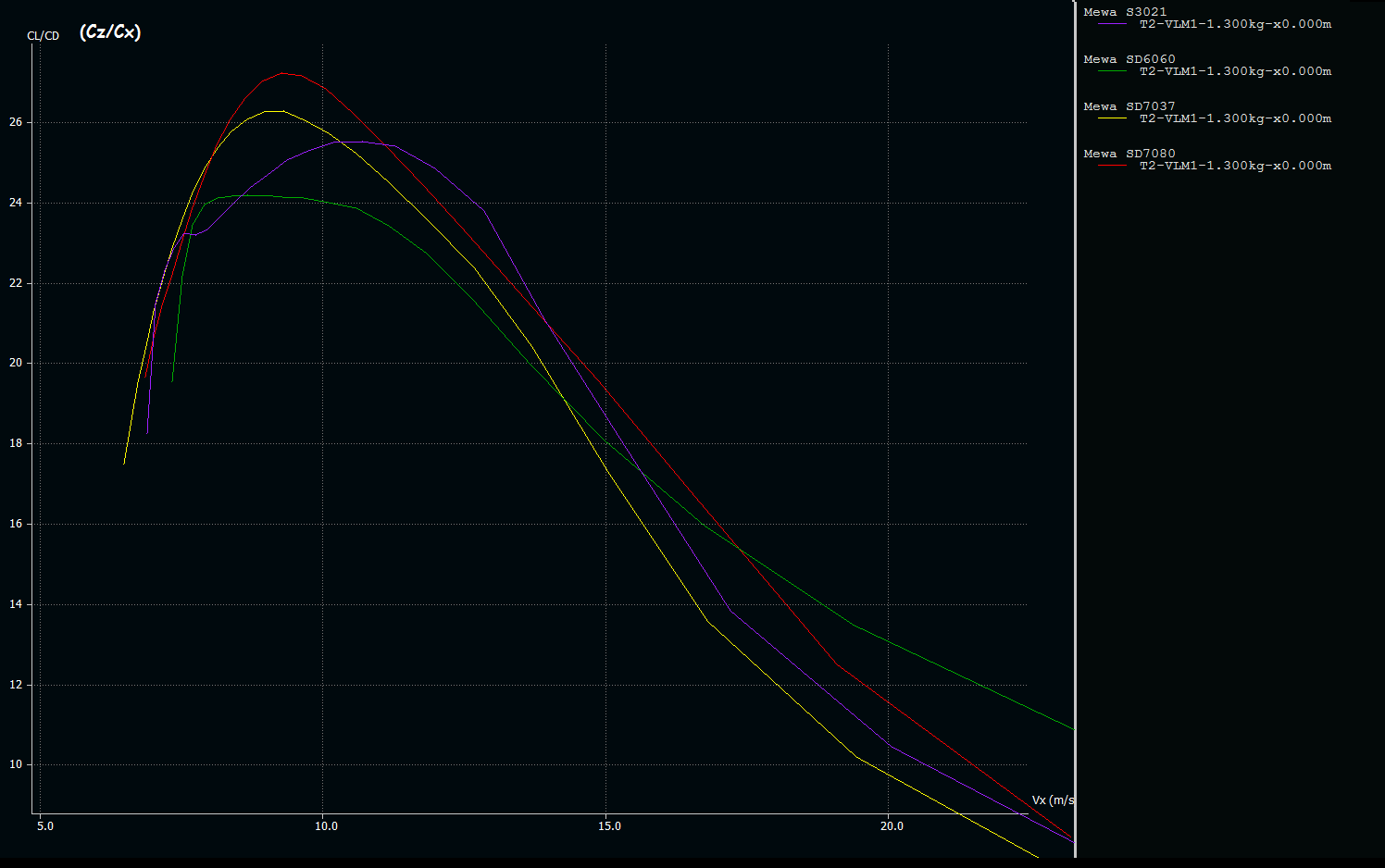Click the Vx (m/s) x-axis title
This screenshot has width=1385, height=868.
point(1053,800)
